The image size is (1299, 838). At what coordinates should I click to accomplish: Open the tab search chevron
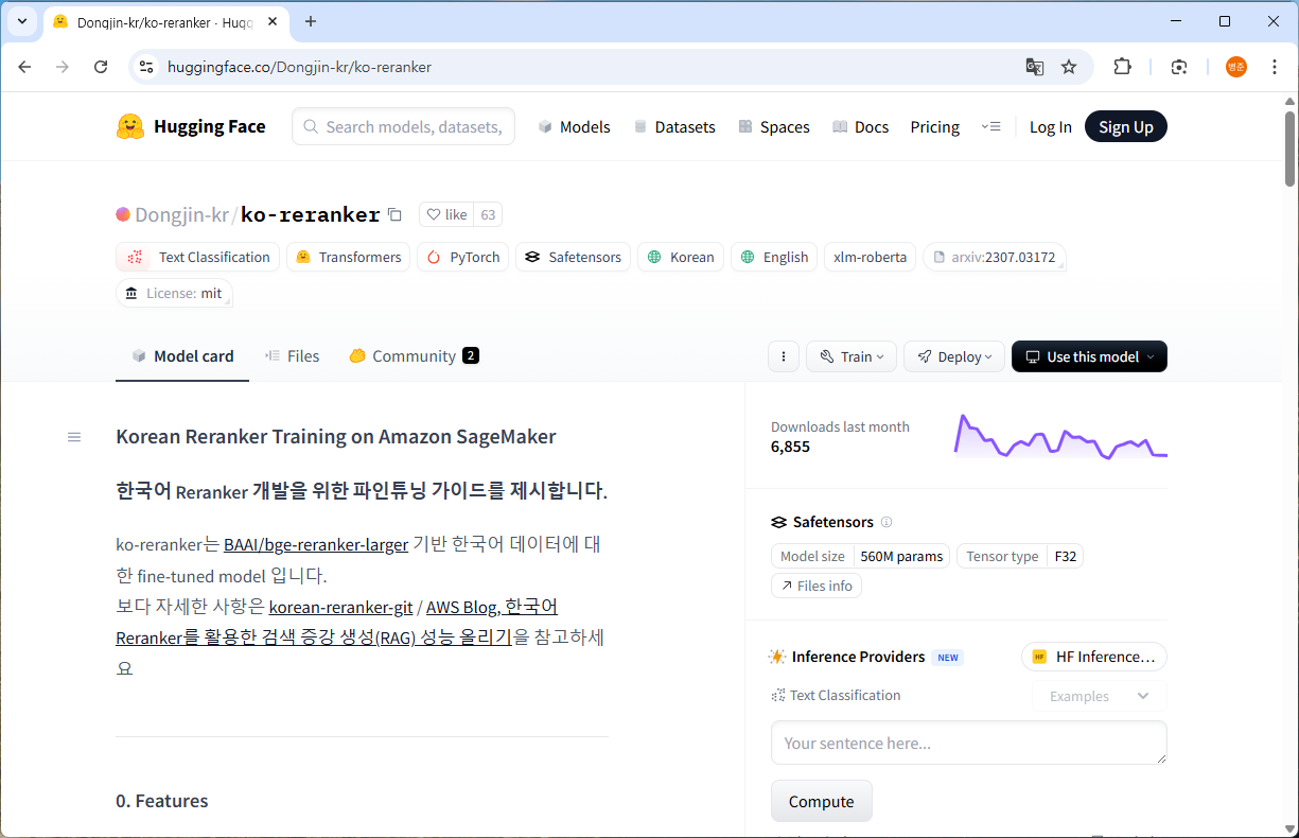point(22,21)
